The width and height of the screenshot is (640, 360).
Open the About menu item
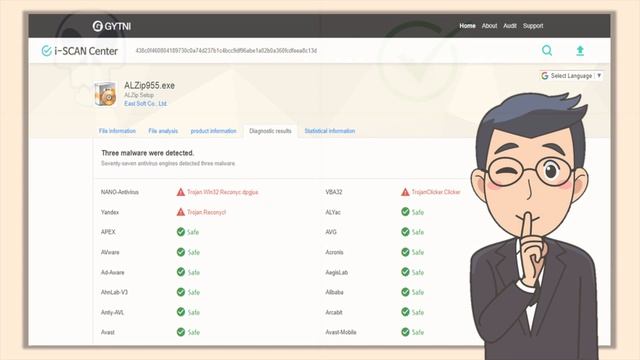coord(489,26)
